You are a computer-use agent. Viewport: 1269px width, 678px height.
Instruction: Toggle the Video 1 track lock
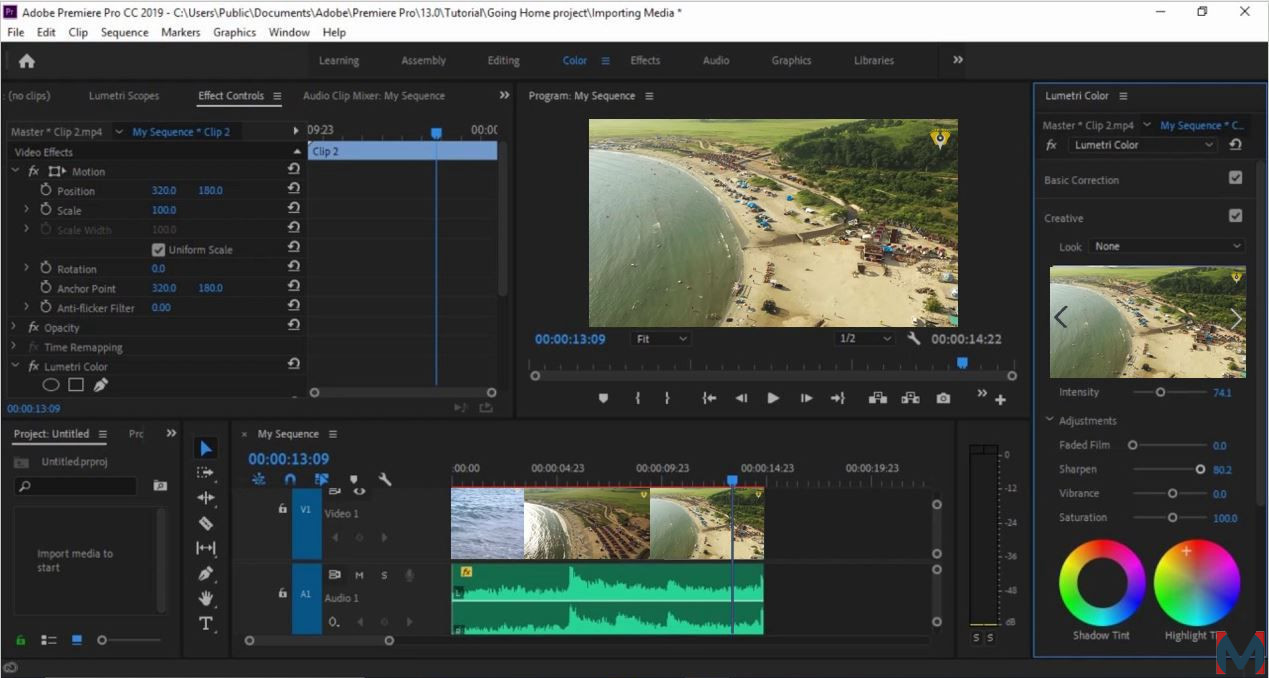pyautogui.click(x=283, y=509)
